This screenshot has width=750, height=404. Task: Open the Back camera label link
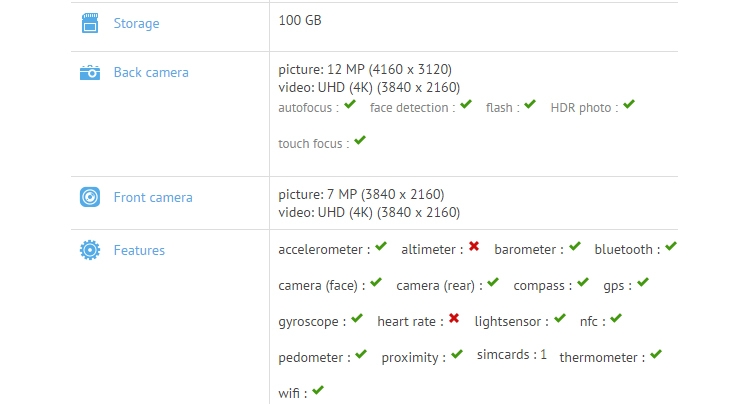click(151, 73)
